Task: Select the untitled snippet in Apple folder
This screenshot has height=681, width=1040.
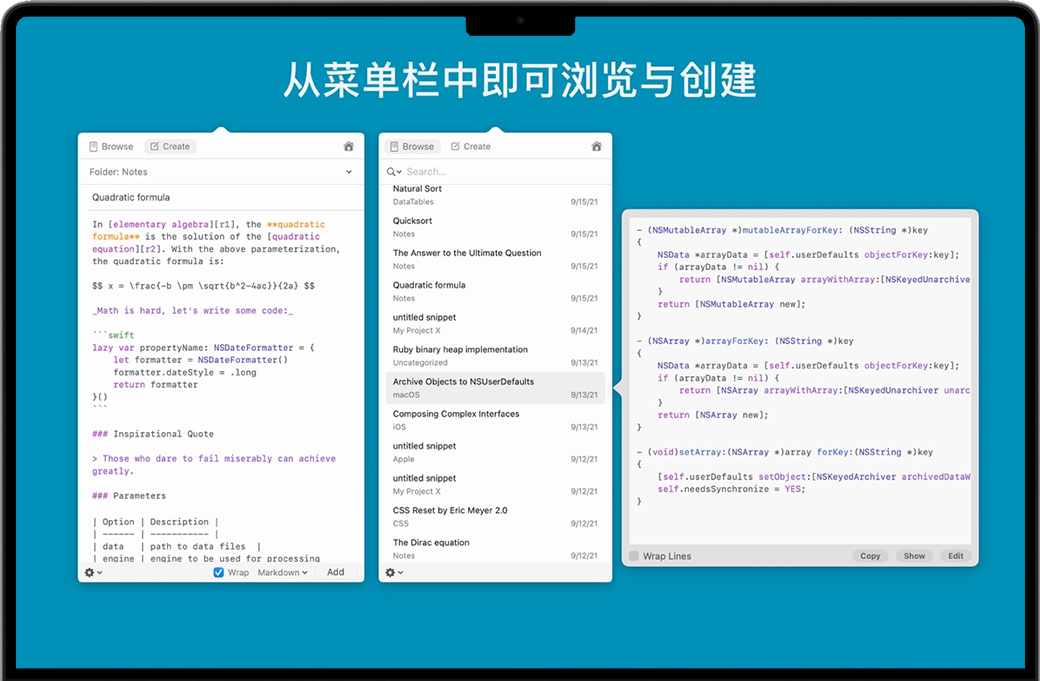Action: tap(495, 452)
